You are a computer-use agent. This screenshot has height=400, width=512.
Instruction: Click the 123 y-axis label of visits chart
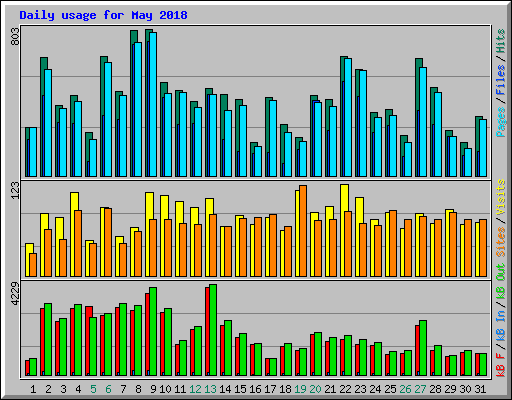coord(15,191)
